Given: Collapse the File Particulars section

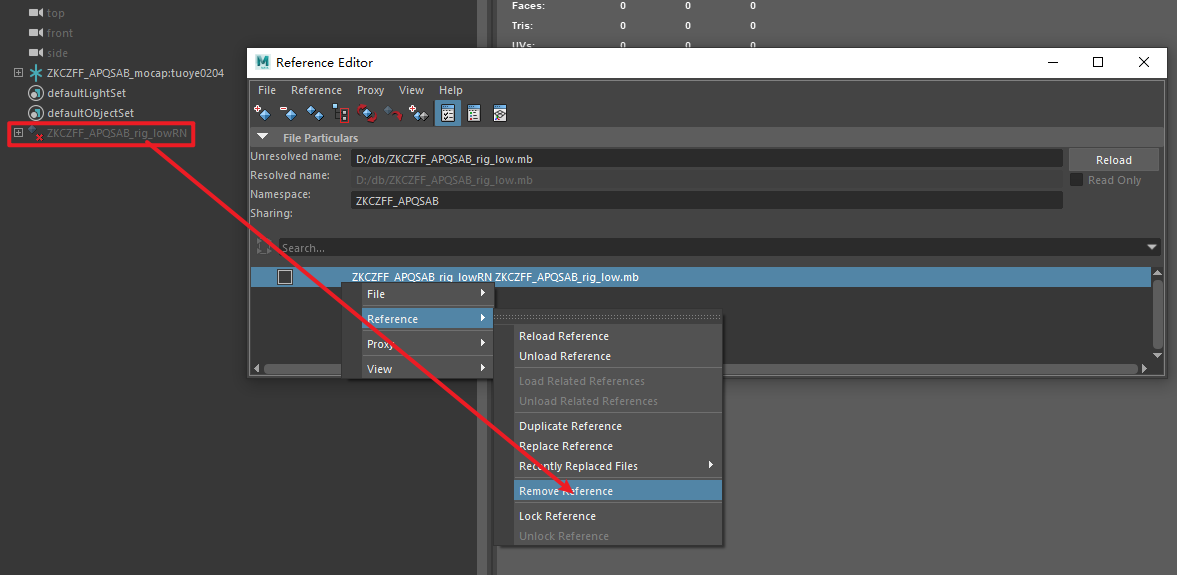Looking at the screenshot, I should pos(263,138).
